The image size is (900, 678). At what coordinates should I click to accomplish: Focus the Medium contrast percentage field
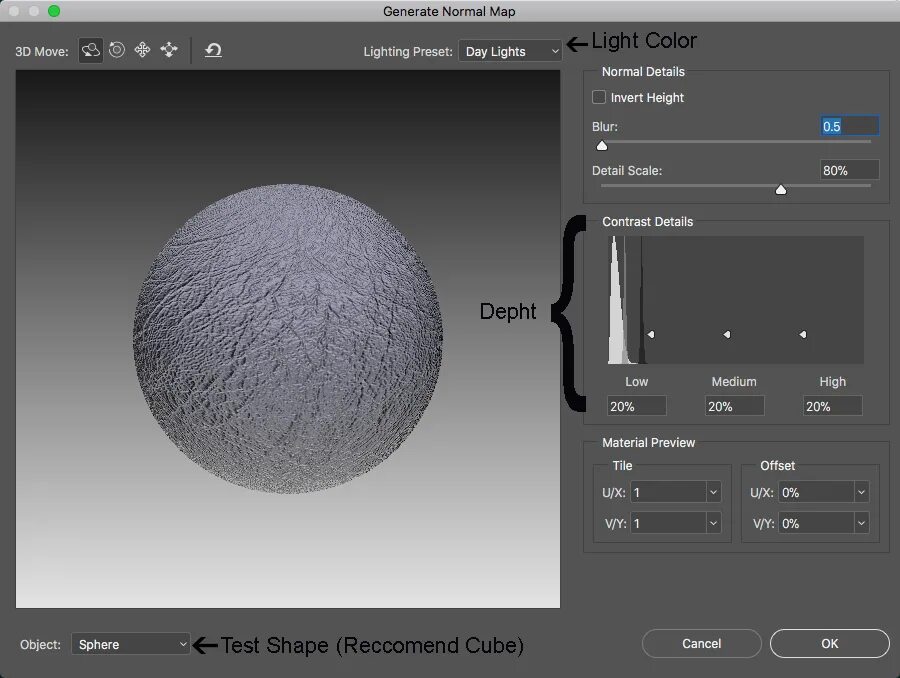[735, 406]
